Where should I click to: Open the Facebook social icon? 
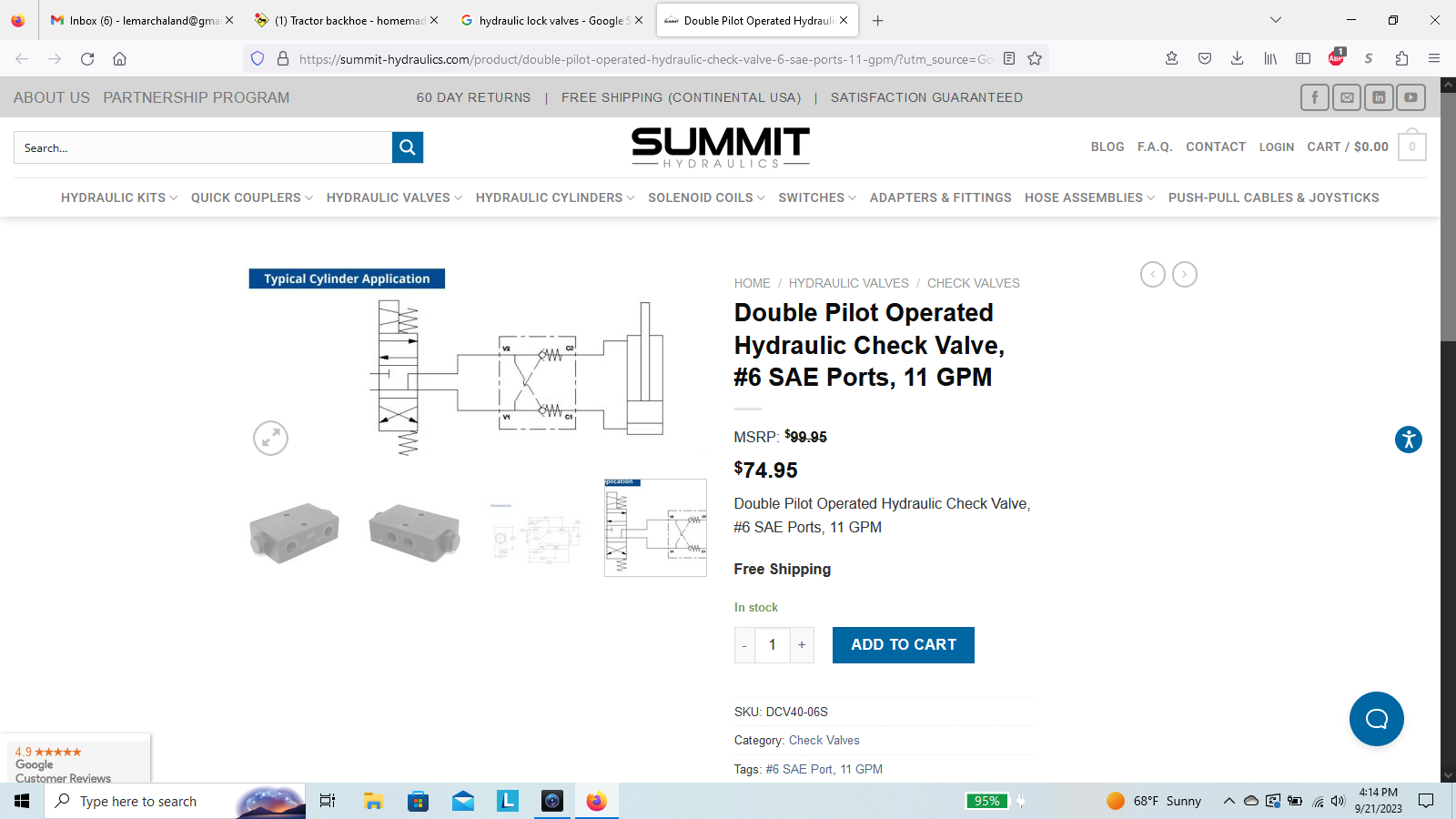[1314, 97]
